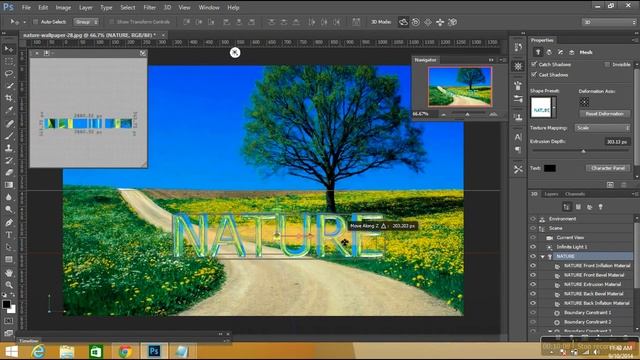Image resolution: width=640 pixels, height=360 pixels.
Task: Open Internet Explorer from the taskbar
Action: coord(38,351)
